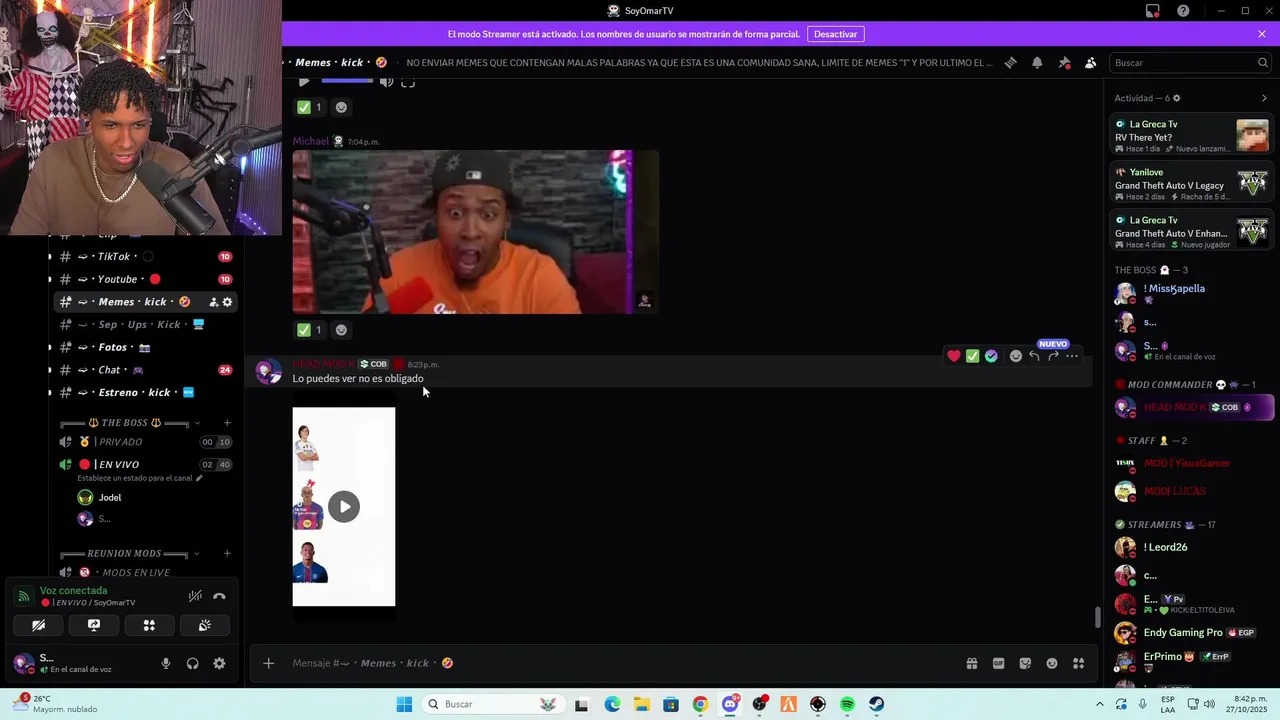Screen dimensions: 1280x720
Task: Open Spotify from the Windows taskbar
Action: click(847, 704)
